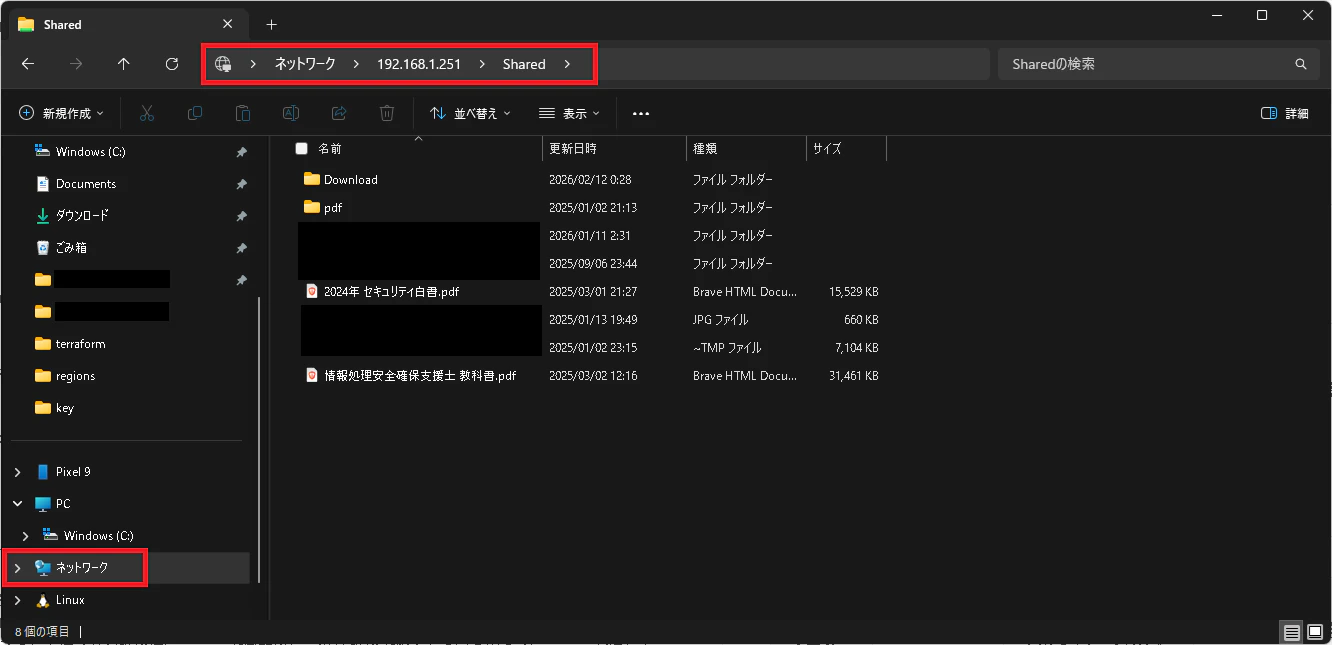Select the Shared tab
Image resolution: width=1332 pixels, height=645 pixels.
tap(127, 24)
